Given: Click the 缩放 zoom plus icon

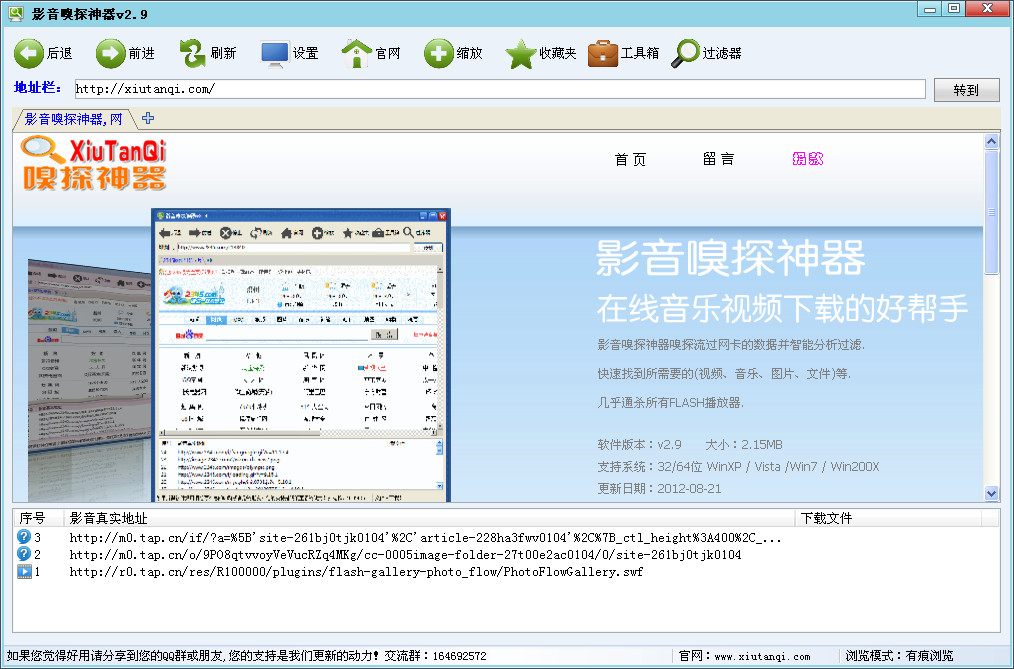Looking at the screenshot, I should (438, 54).
